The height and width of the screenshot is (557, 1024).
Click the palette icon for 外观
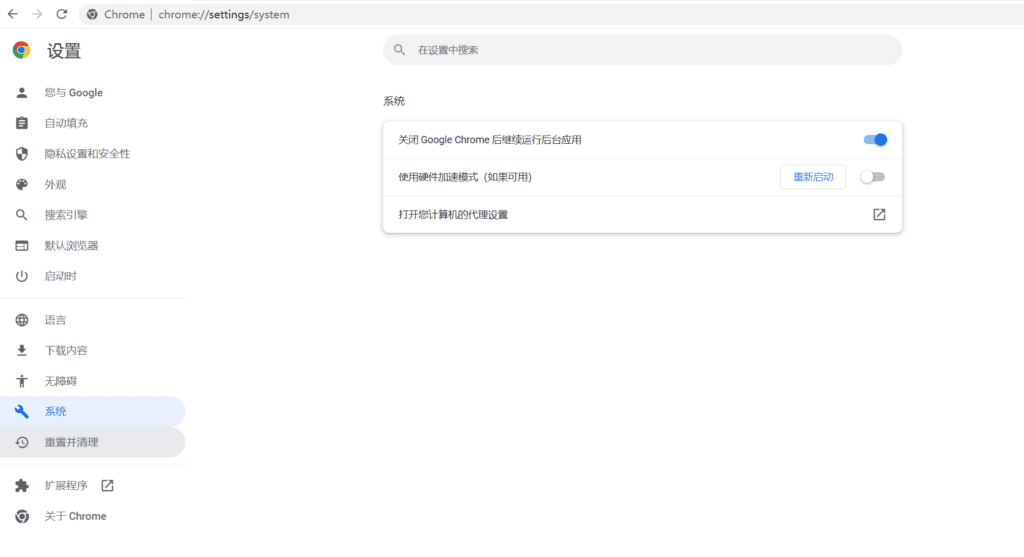click(22, 185)
